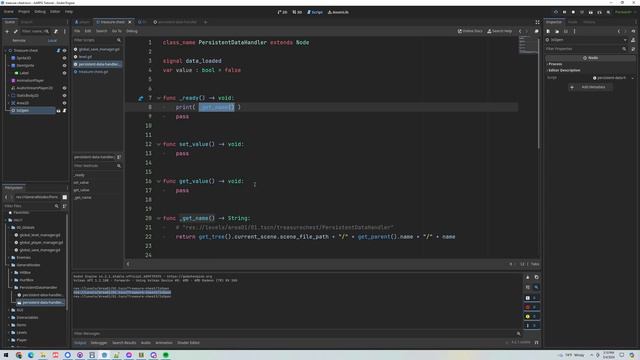Fold the _get_name function at line 20
Viewport: 640px width, 360px height.
pos(159,218)
